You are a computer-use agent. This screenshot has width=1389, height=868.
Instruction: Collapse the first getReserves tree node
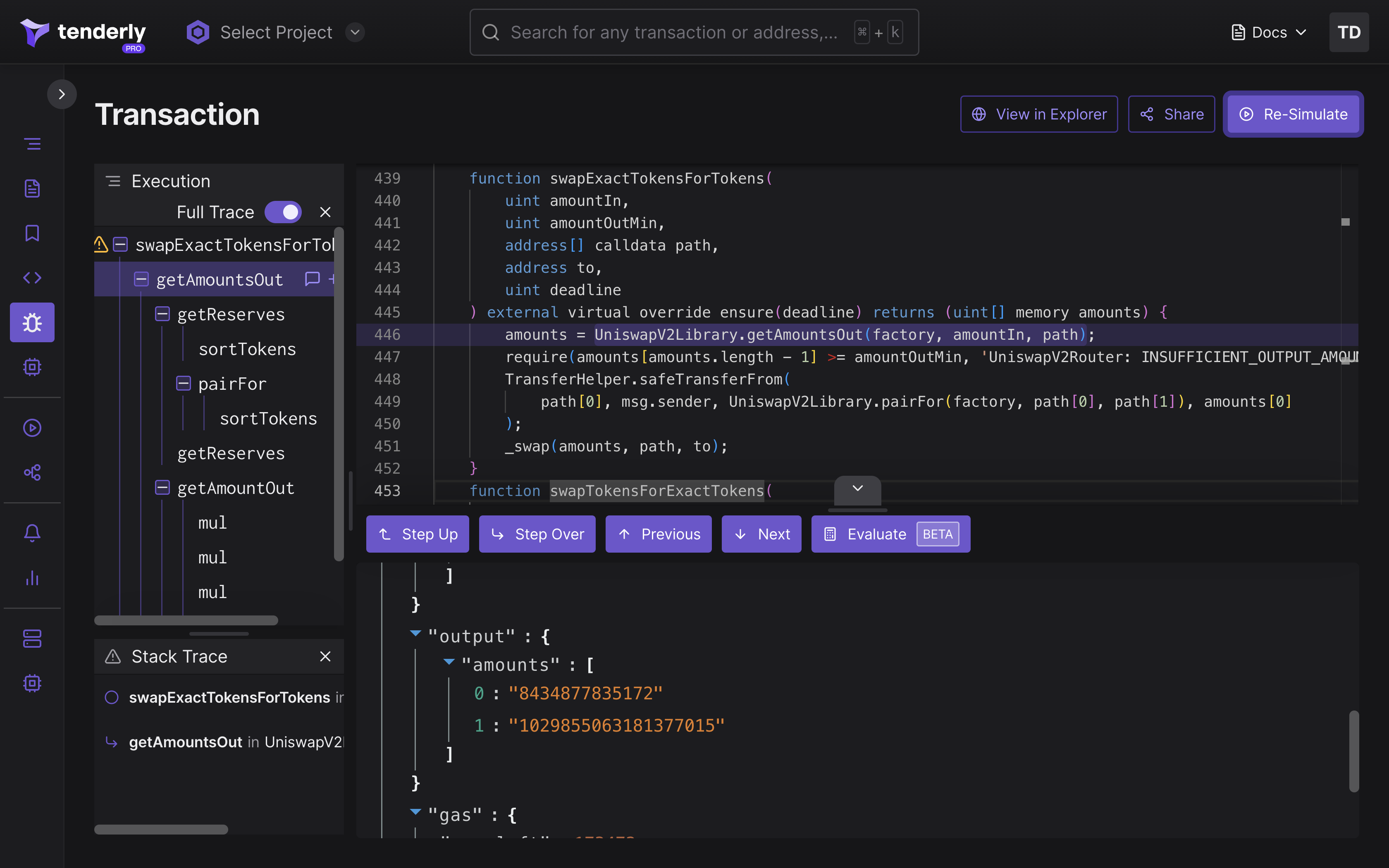(162, 314)
